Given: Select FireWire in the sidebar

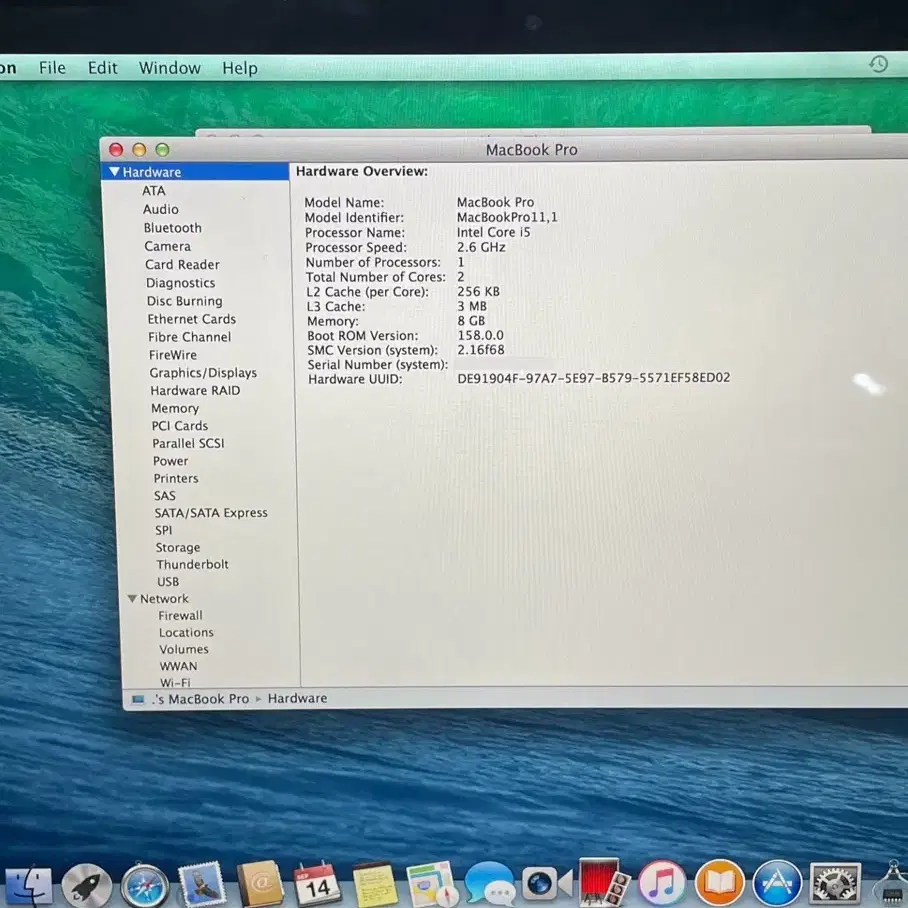Looking at the screenshot, I should tap(173, 355).
